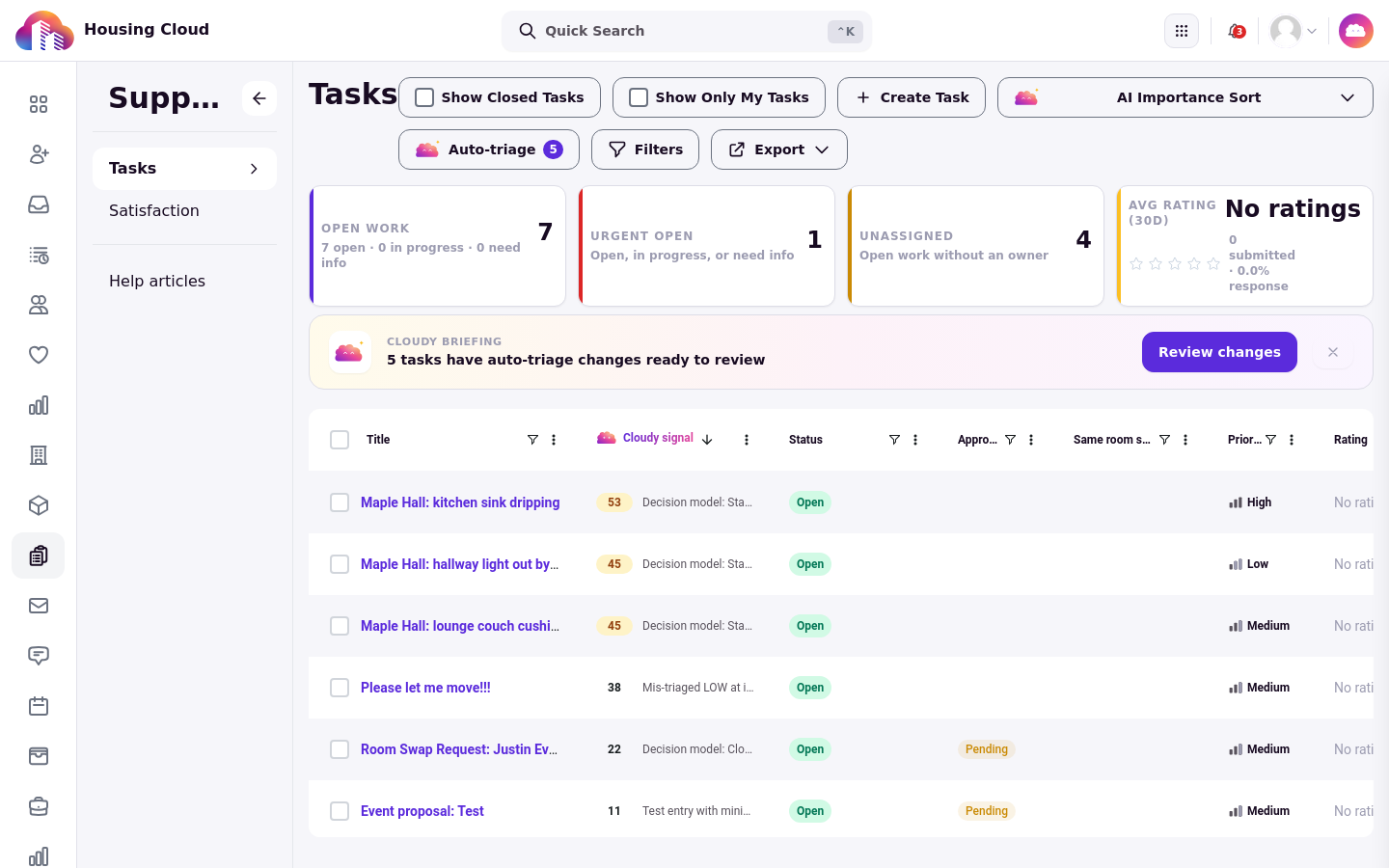The width and height of the screenshot is (1389, 868).
Task: Open the favorites heart icon in the sidebar
Action: (x=39, y=355)
